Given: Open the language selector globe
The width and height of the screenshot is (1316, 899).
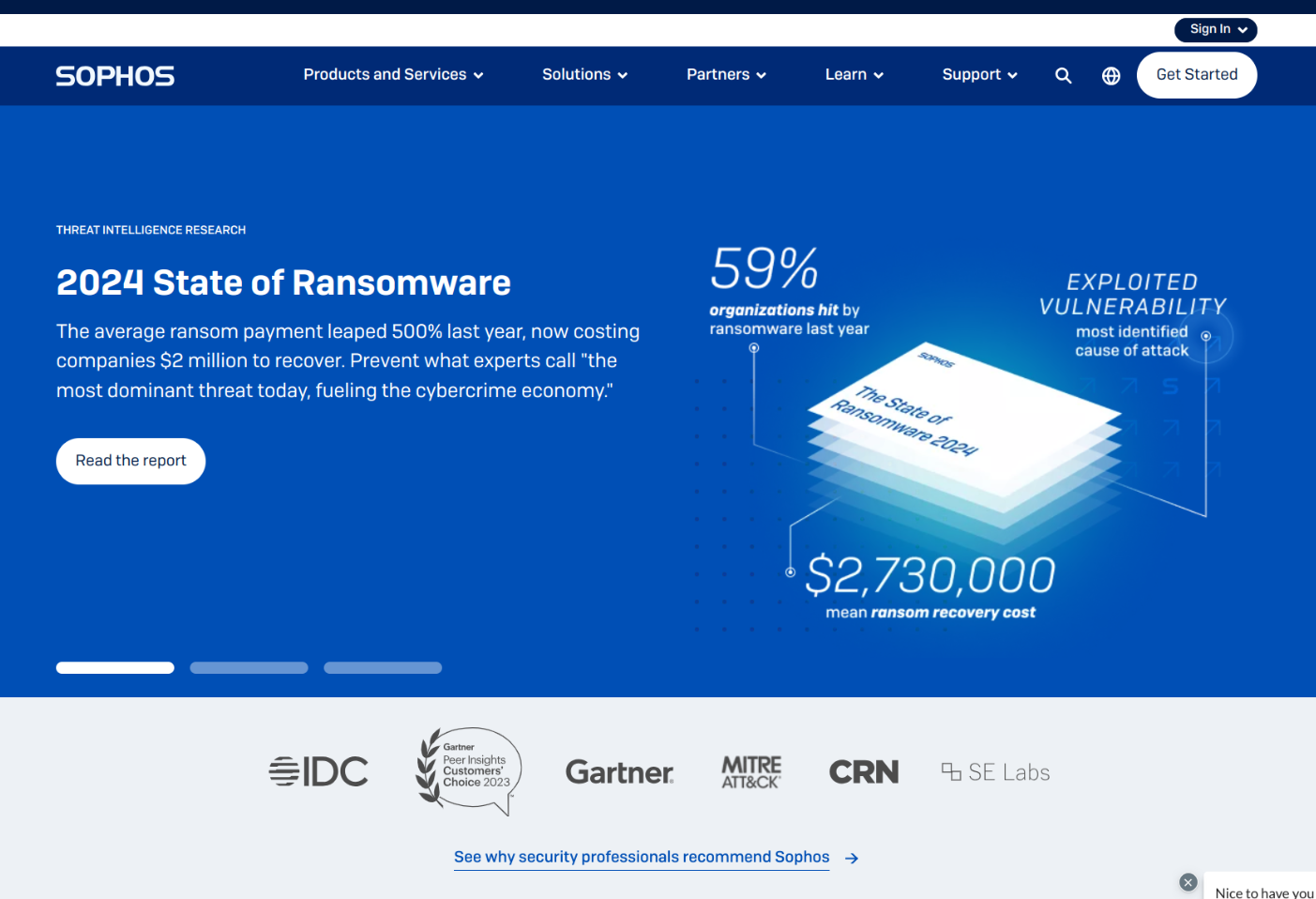Looking at the screenshot, I should tap(1111, 75).
